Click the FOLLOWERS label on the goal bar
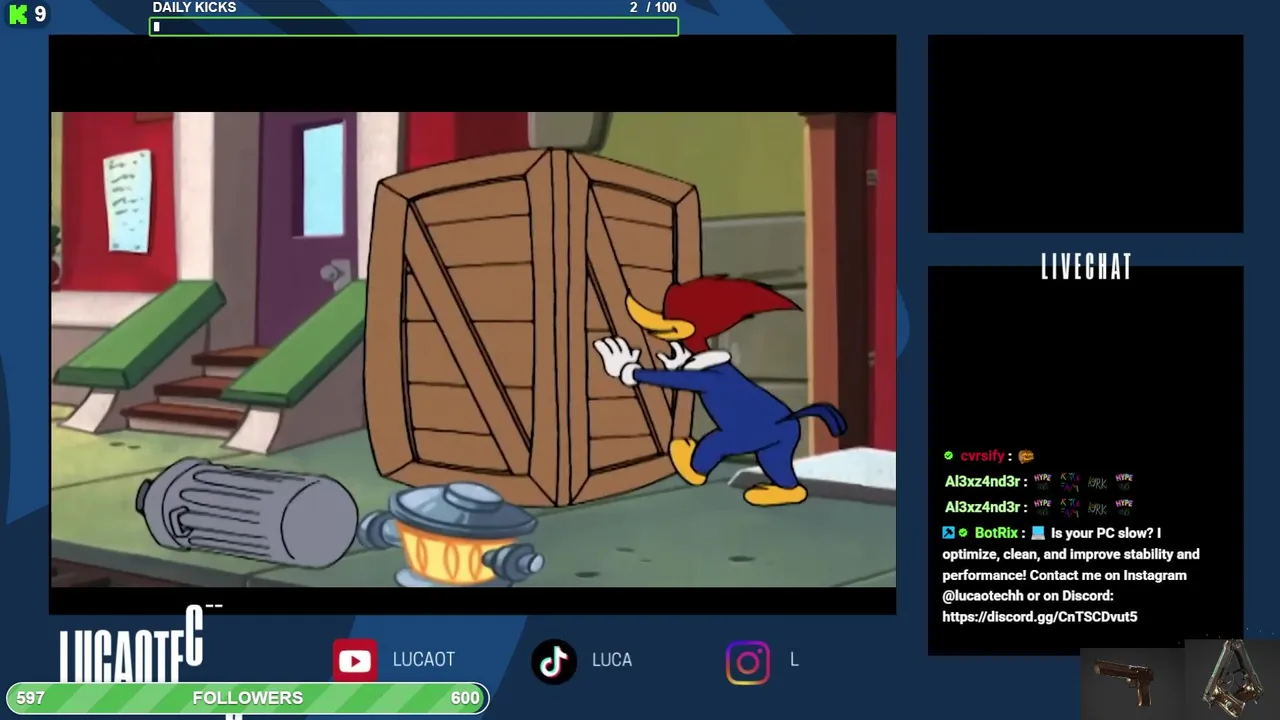1280x720 pixels. pyautogui.click(x=248, y=698)
